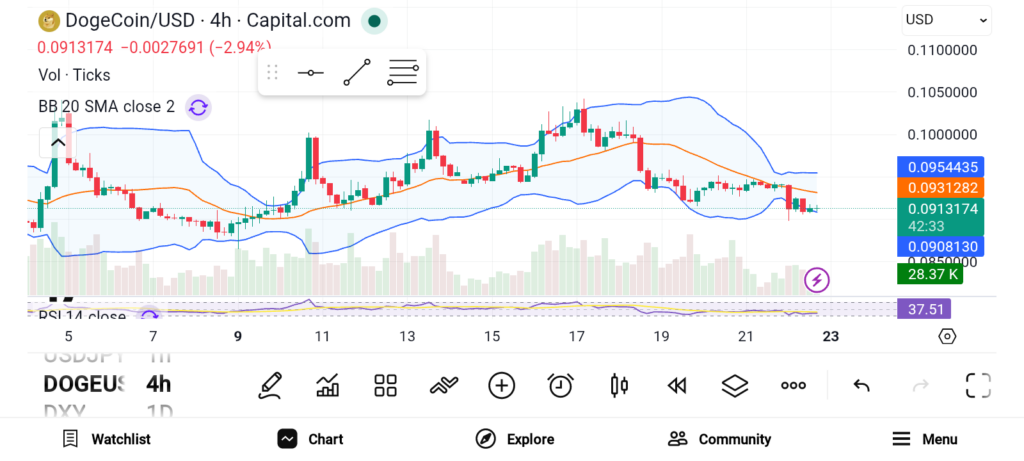
Task: Open chart settings hexagon icon
Action: click(x=947, y=336)
